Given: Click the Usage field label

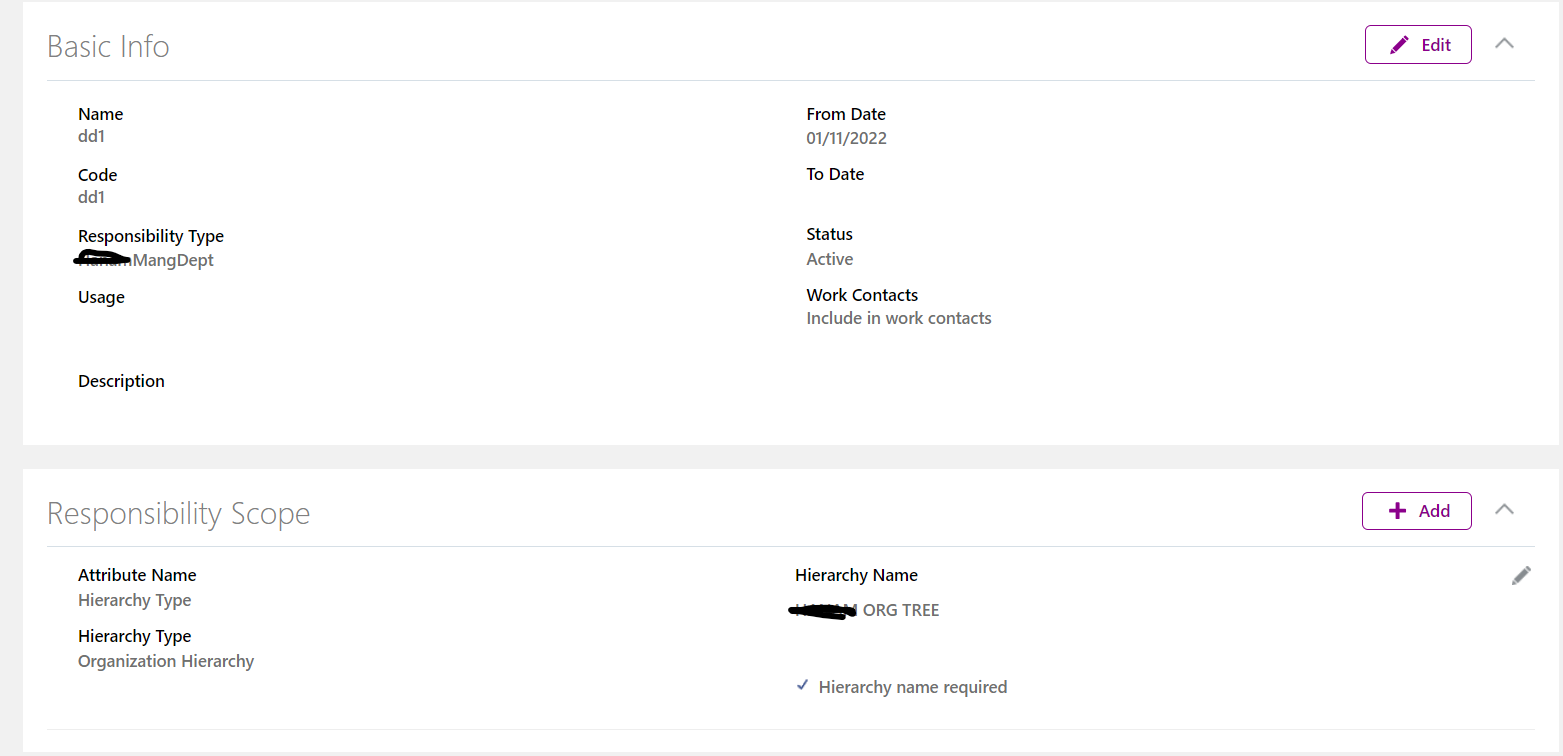Looking at the screenshot, I should [x=101, y=297].
